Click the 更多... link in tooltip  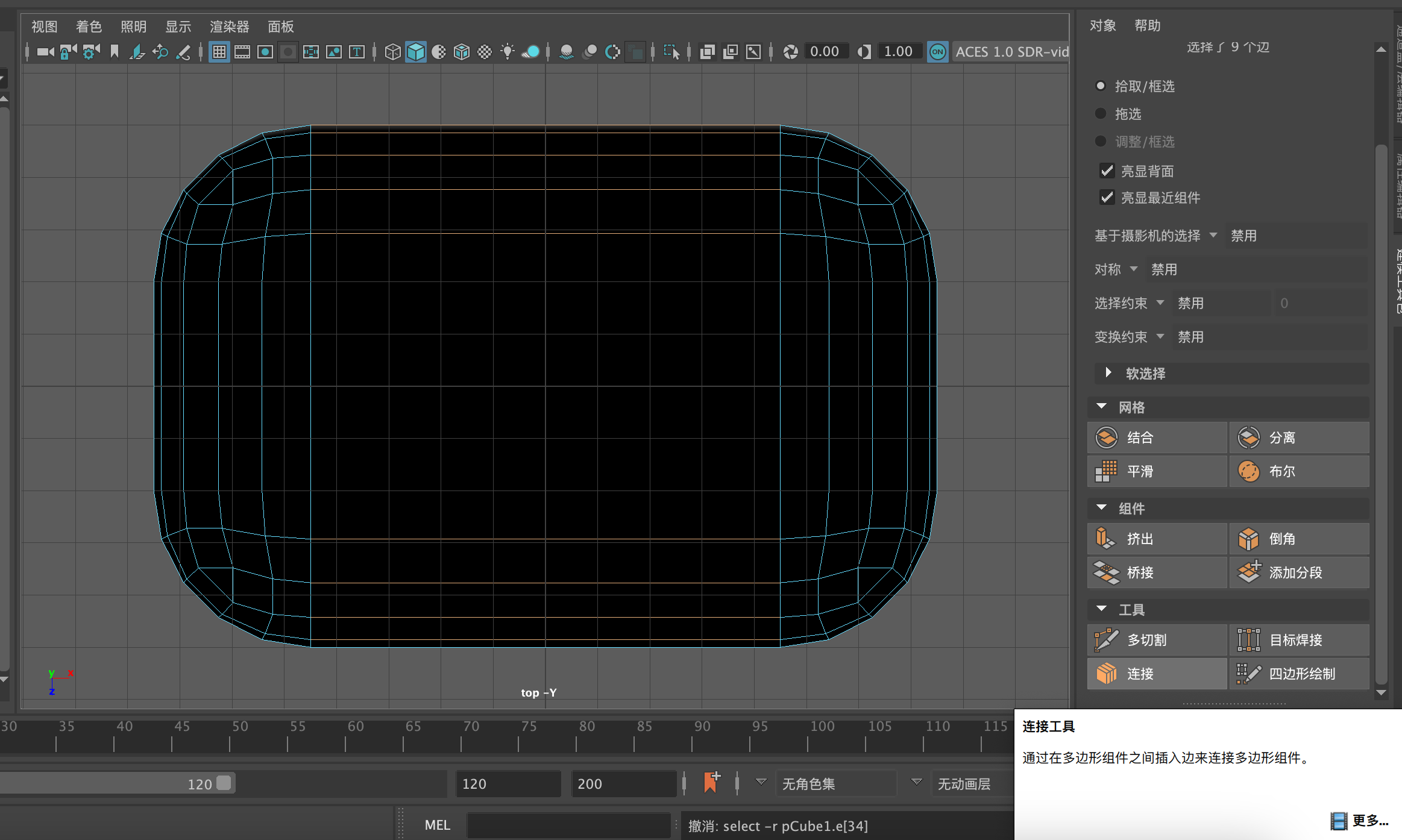click(1369, 820)
